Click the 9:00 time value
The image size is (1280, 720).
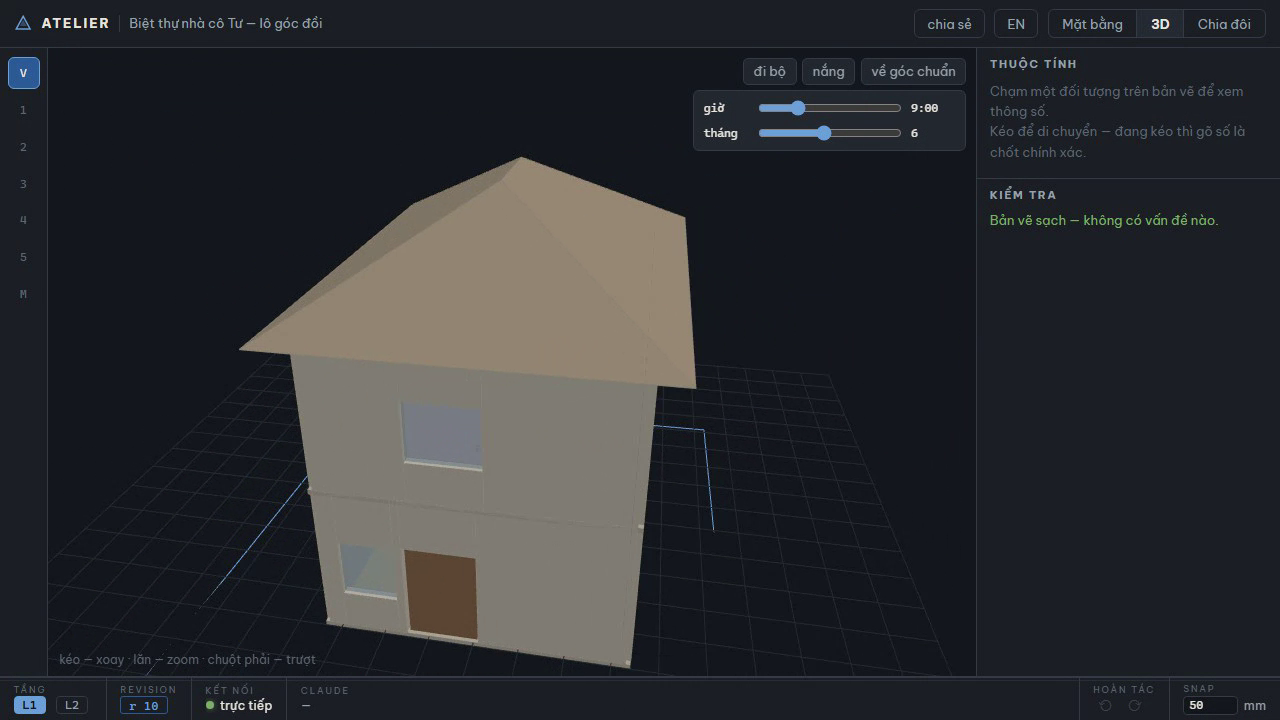click(924, 108)
